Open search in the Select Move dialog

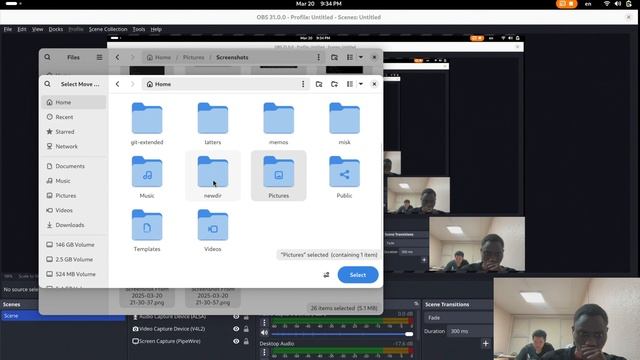click(48, 84)
